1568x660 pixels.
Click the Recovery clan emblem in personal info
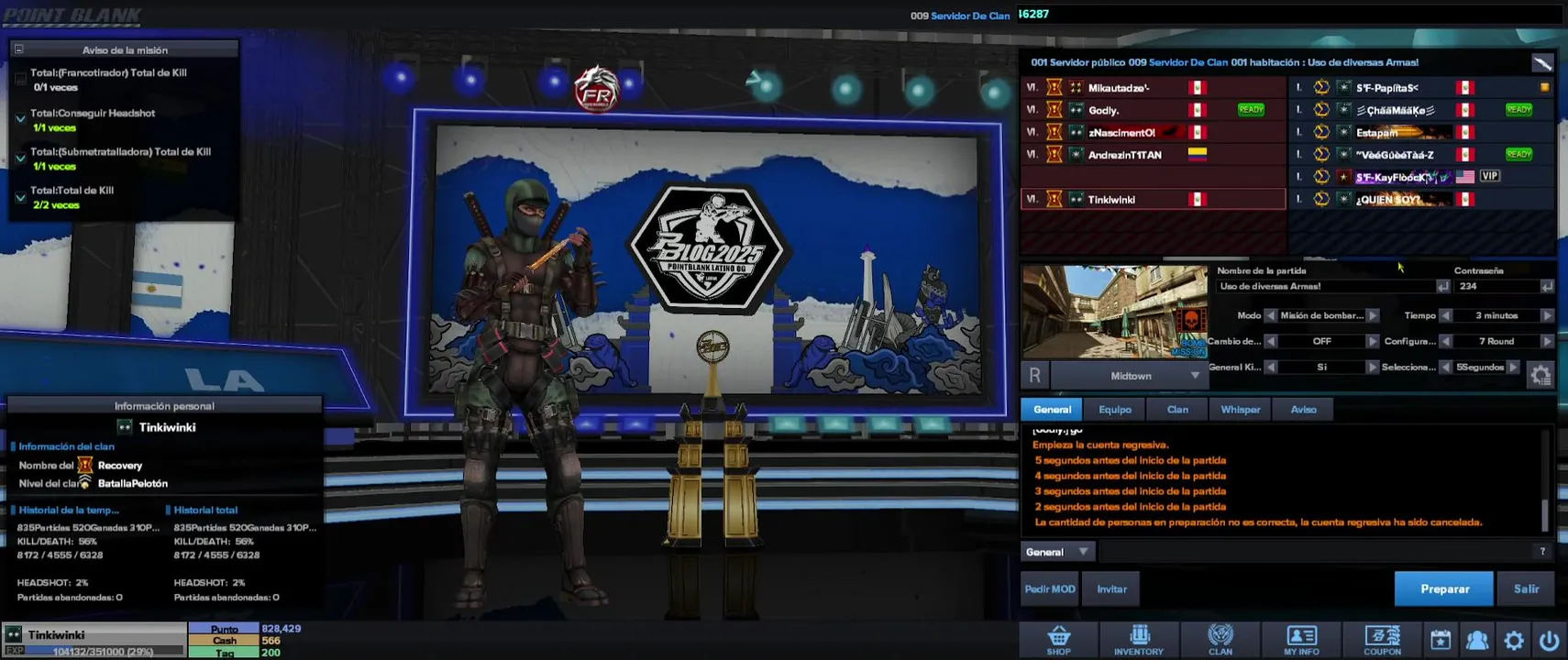[85, 465]
